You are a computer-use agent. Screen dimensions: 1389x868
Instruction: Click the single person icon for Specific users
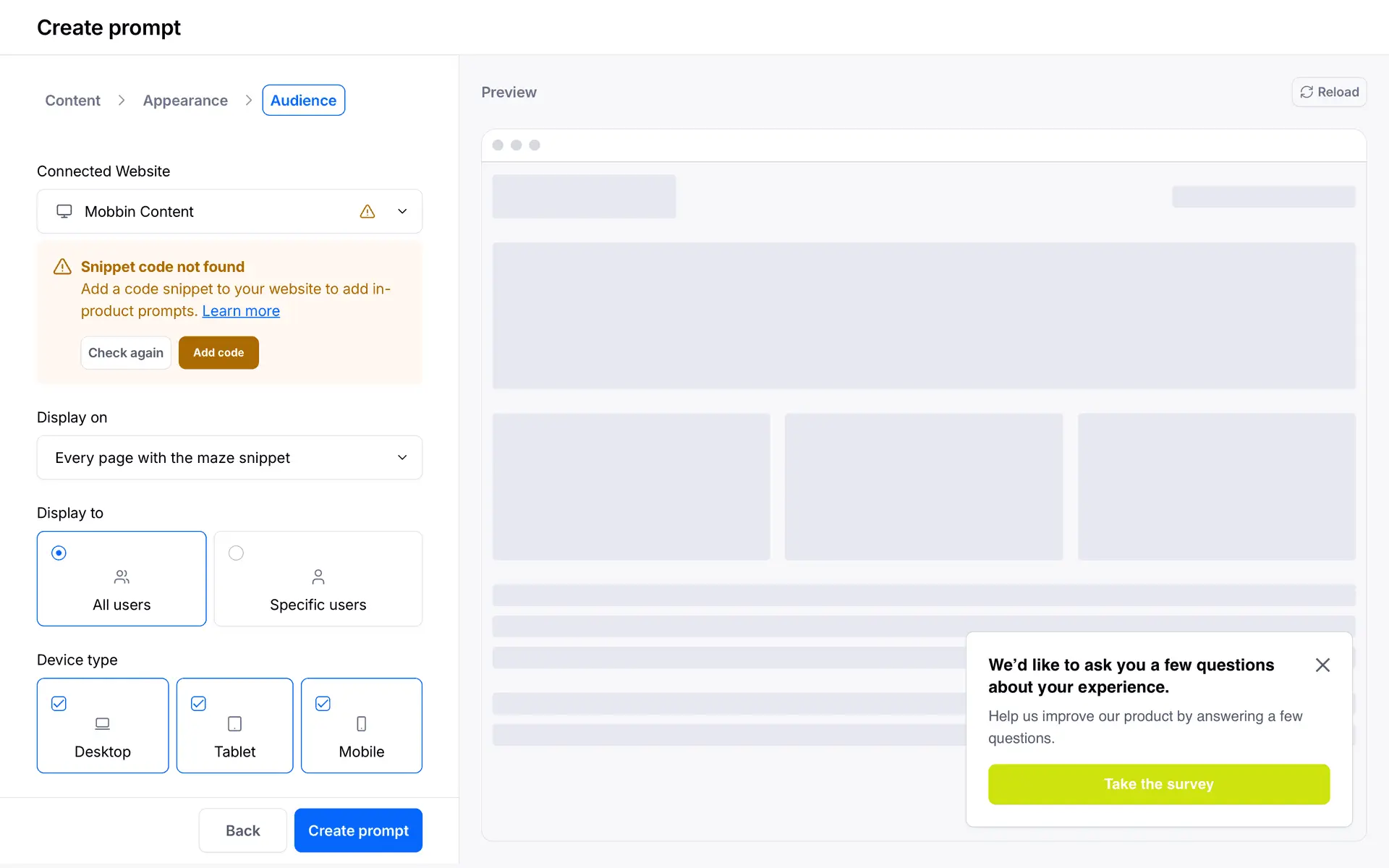[318, 576]
